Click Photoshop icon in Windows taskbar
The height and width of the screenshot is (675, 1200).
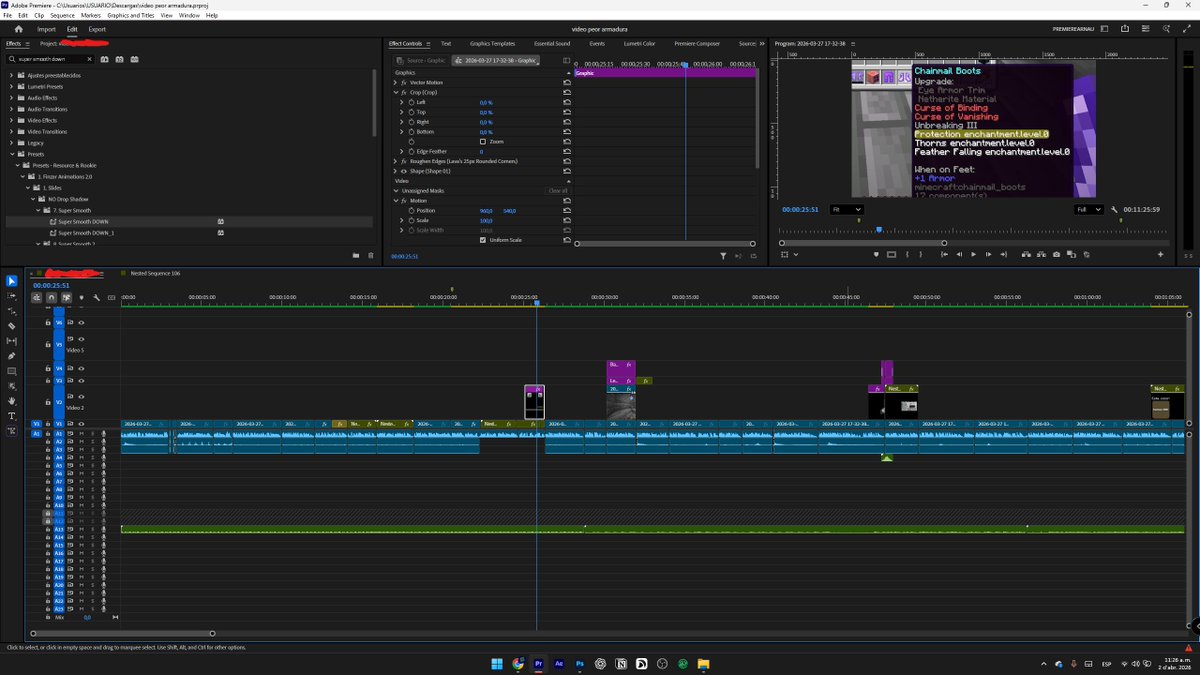[x=580, y=664]
